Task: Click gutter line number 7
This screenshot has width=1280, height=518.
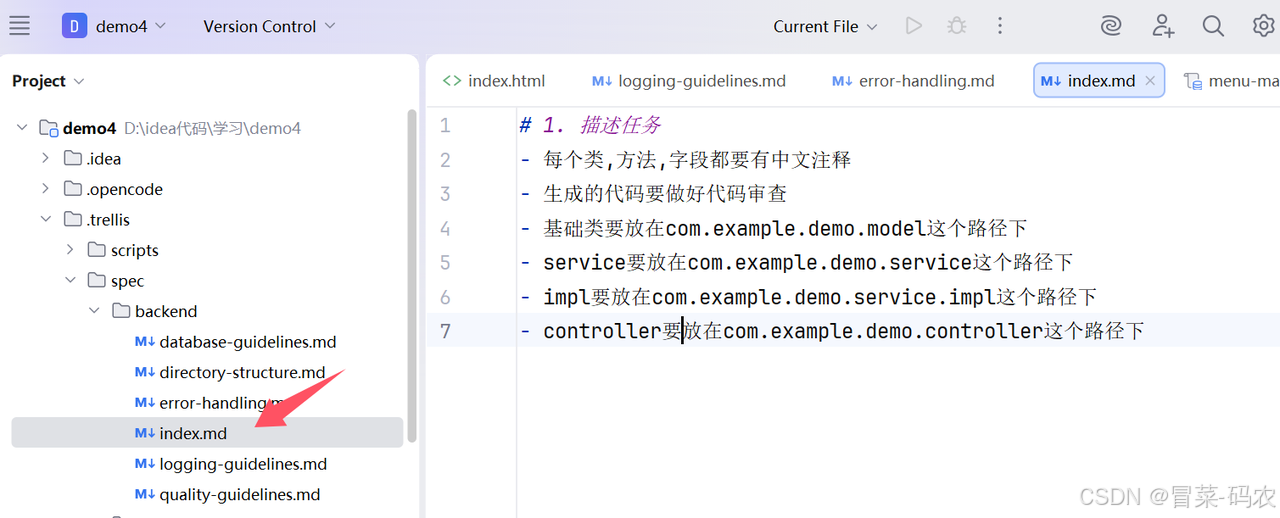Action: click(x=445, y=331)
